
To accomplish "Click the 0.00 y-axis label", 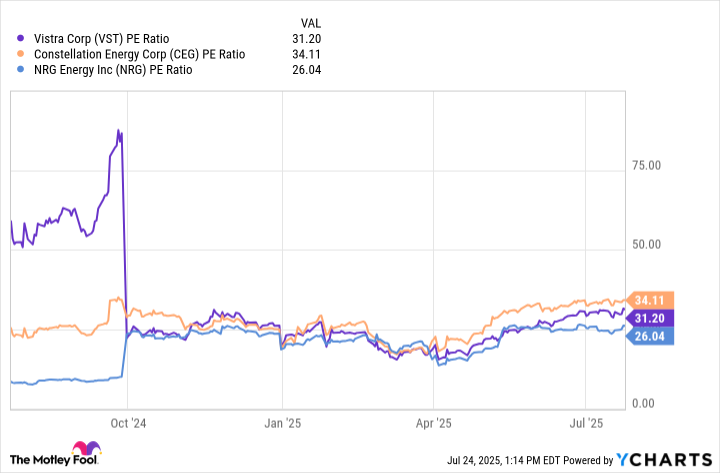I will [643, 403].
